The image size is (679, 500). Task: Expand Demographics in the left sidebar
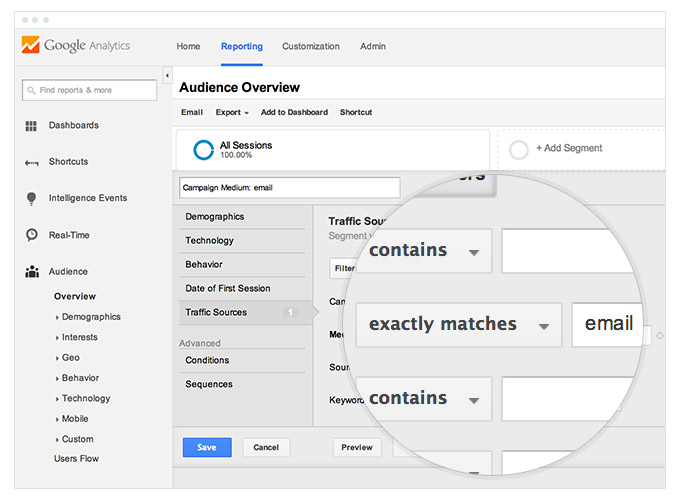(88, 317)
